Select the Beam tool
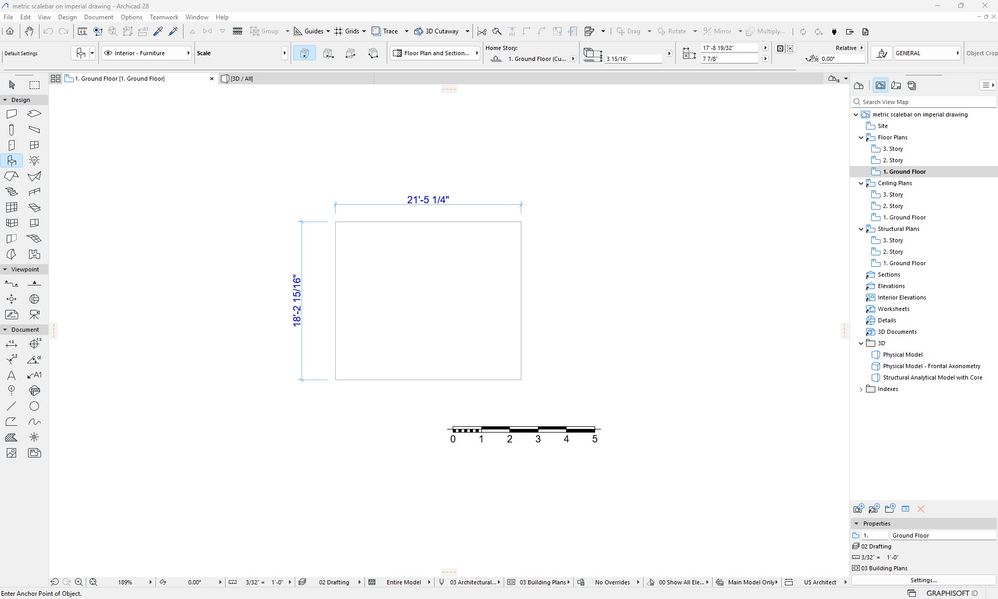The height and width of the screenshot is (599, 998). [34, 129]
